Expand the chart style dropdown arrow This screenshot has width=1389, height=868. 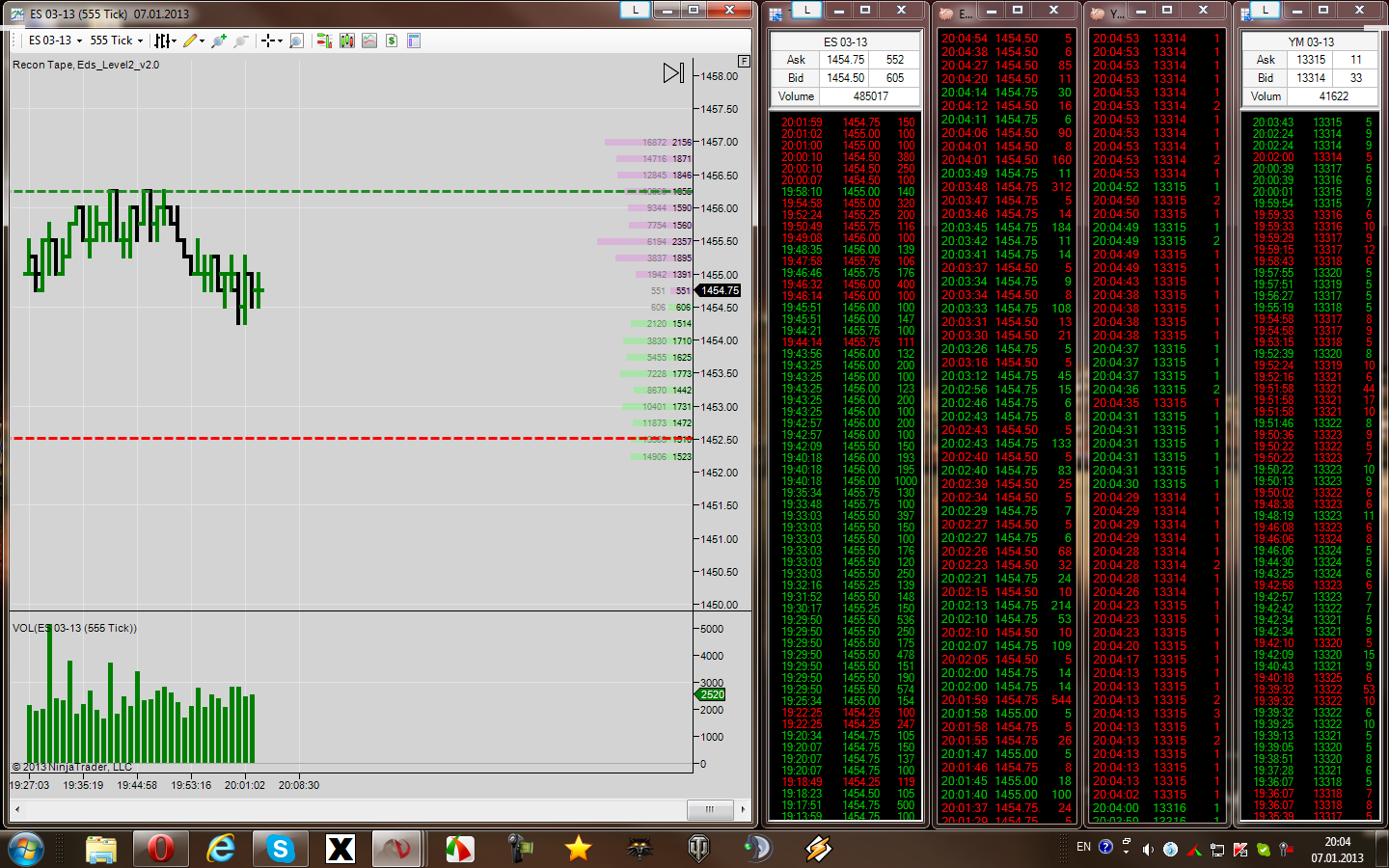coord(174,41)
